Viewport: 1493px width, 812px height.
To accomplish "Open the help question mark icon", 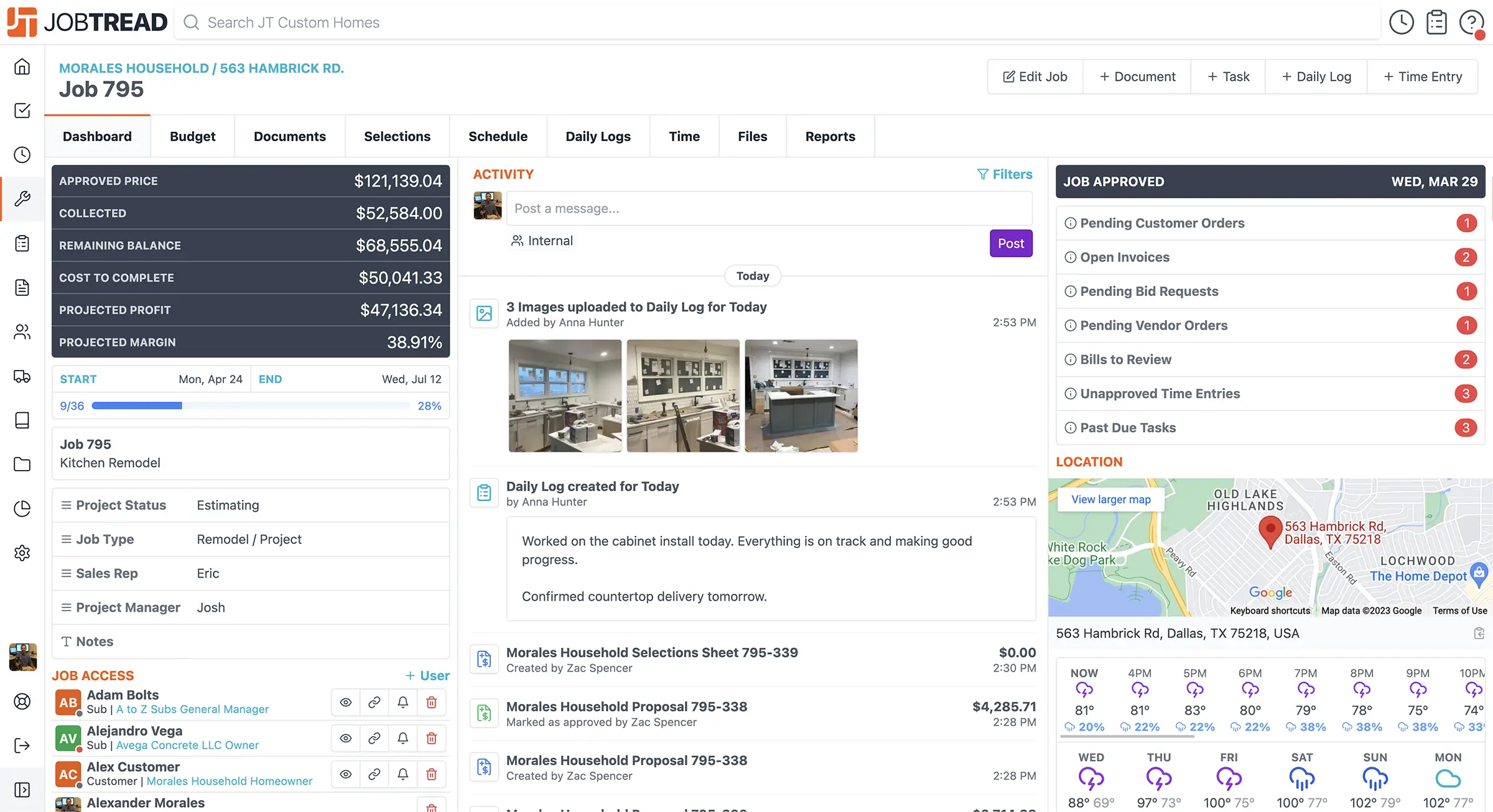I will (x=1471, y=22).
